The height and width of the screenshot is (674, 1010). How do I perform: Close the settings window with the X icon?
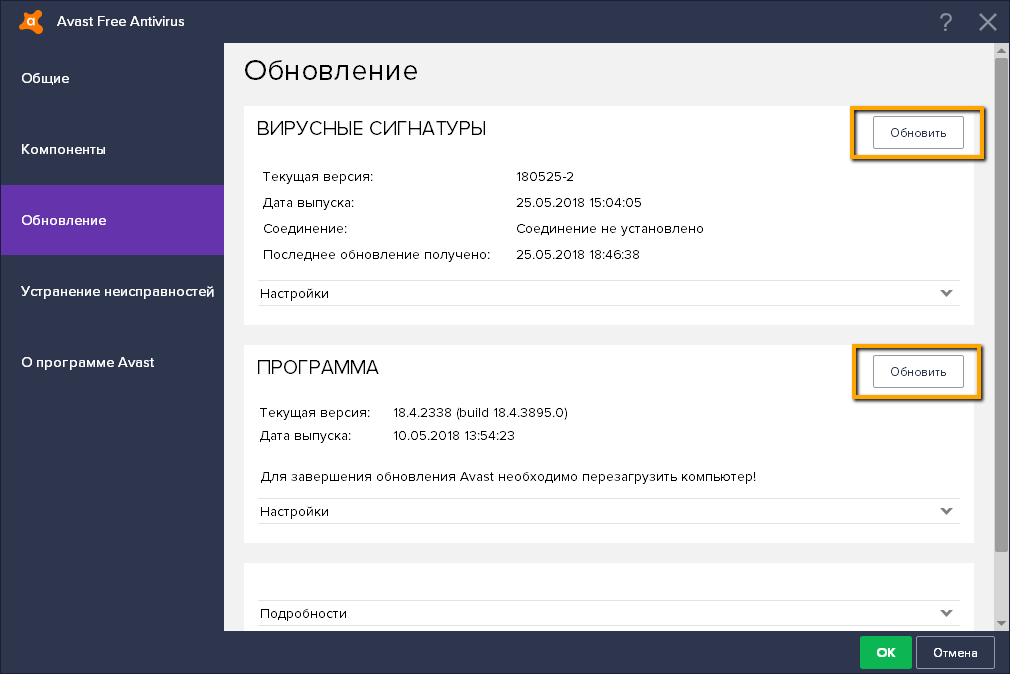[x=987, y=21]
